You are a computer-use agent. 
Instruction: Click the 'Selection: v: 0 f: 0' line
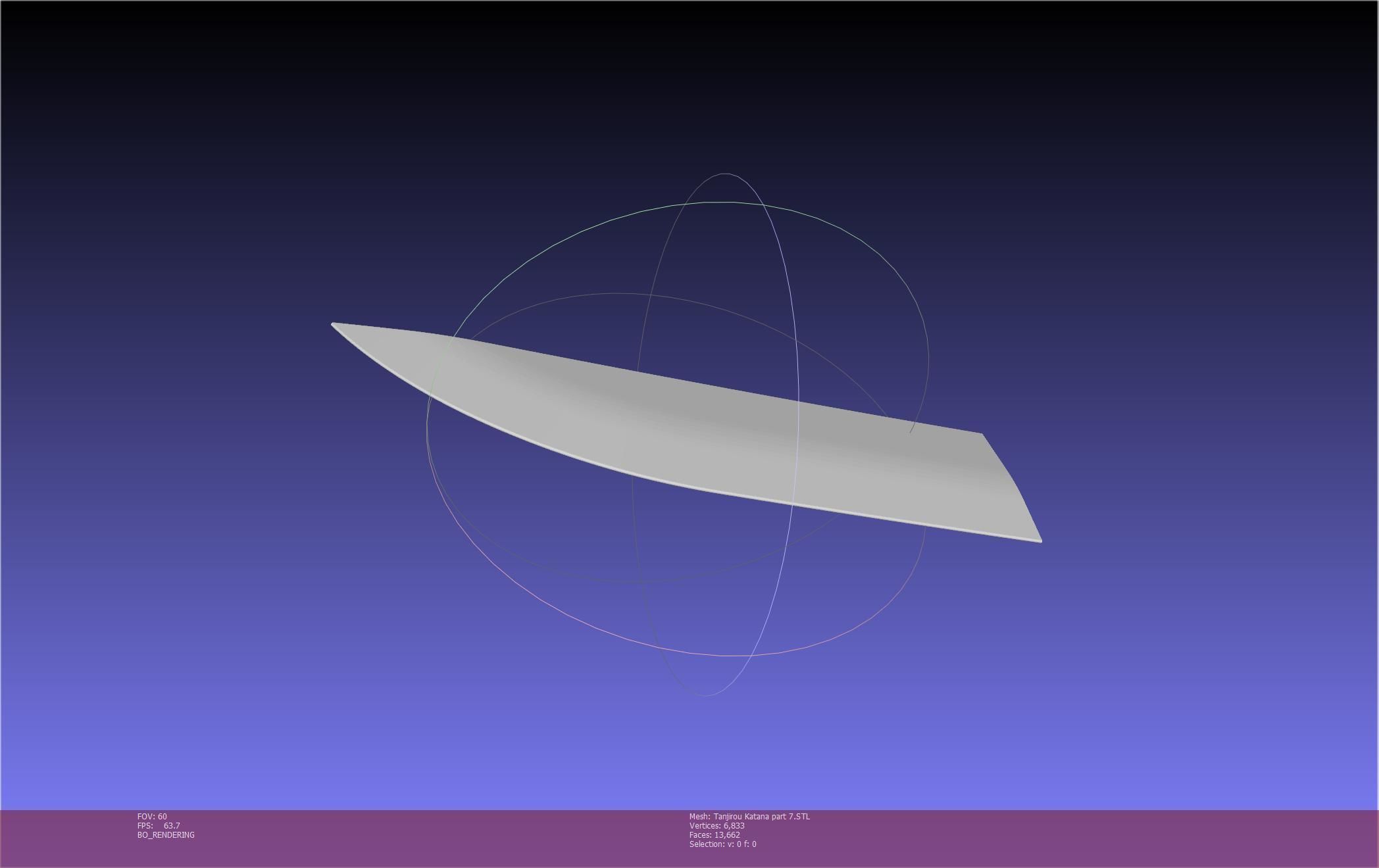pos(722,844)
